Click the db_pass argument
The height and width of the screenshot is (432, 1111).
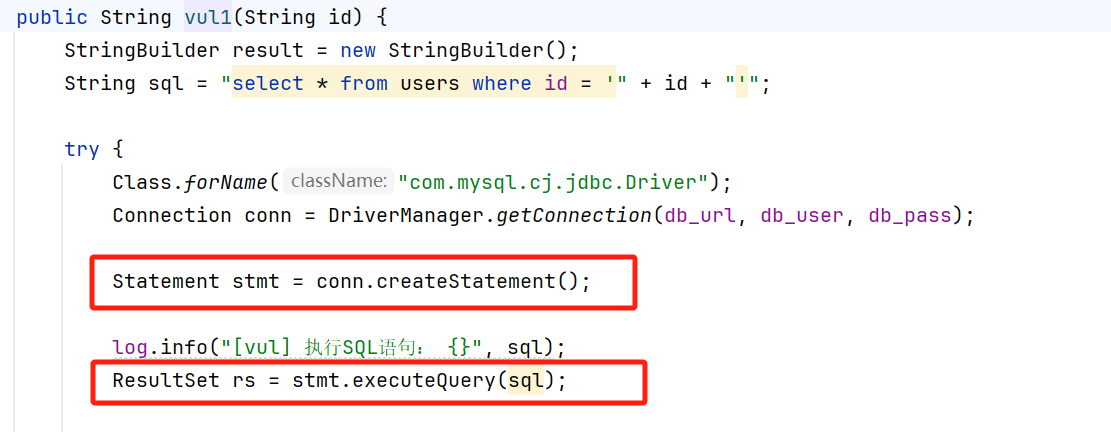910,215
